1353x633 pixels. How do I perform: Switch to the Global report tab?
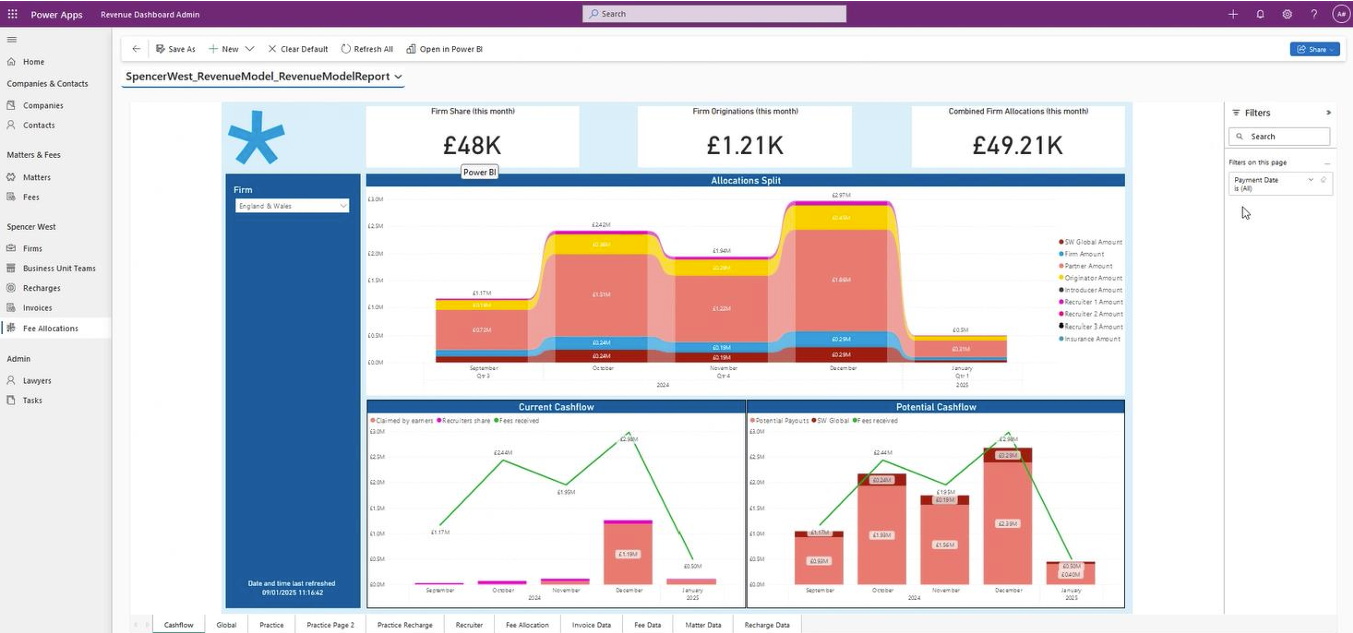[227, 625]
